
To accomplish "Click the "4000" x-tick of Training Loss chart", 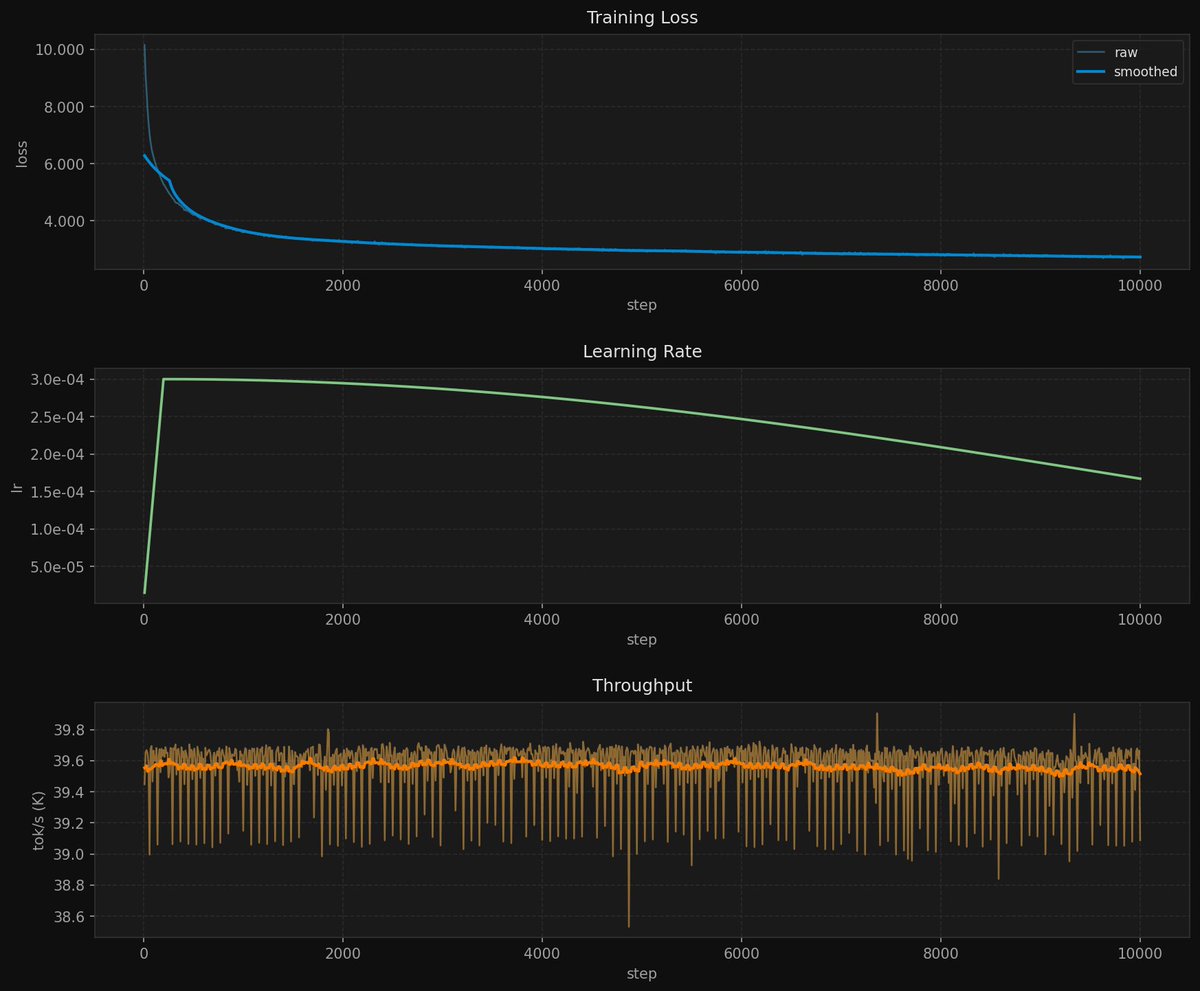I will point(542,285).
